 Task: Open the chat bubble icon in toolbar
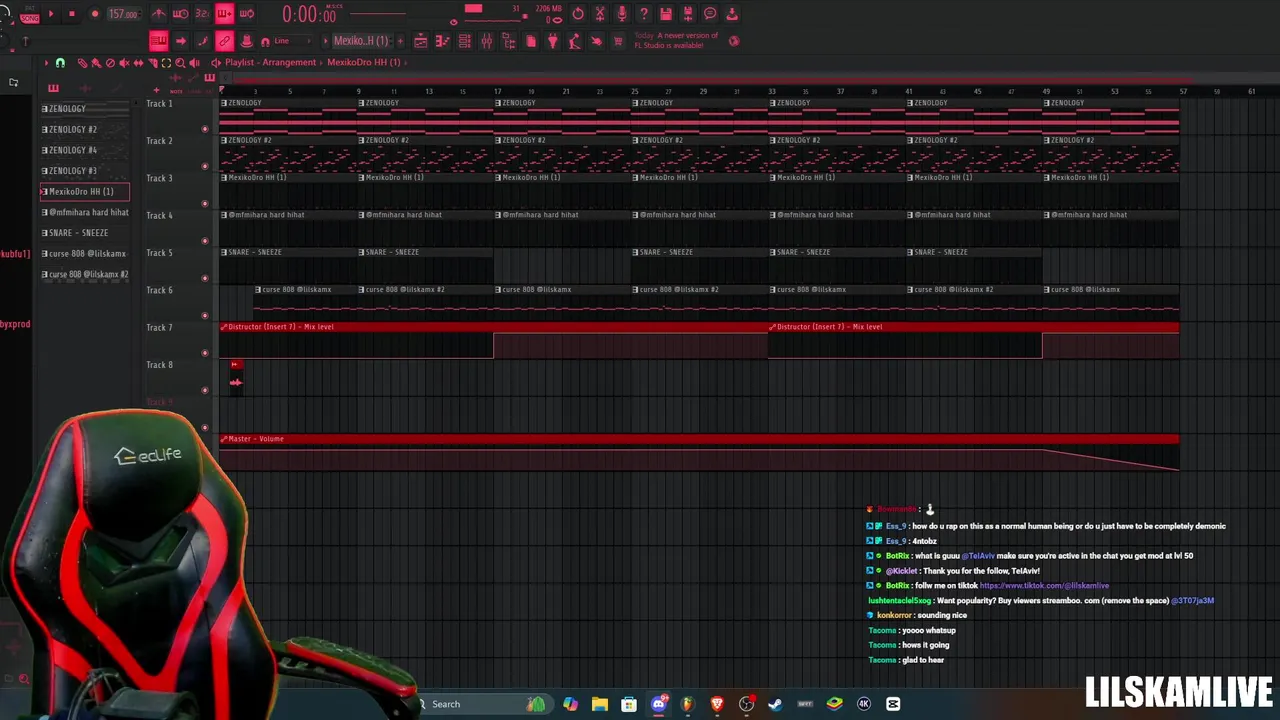click(x=710, y=14)
